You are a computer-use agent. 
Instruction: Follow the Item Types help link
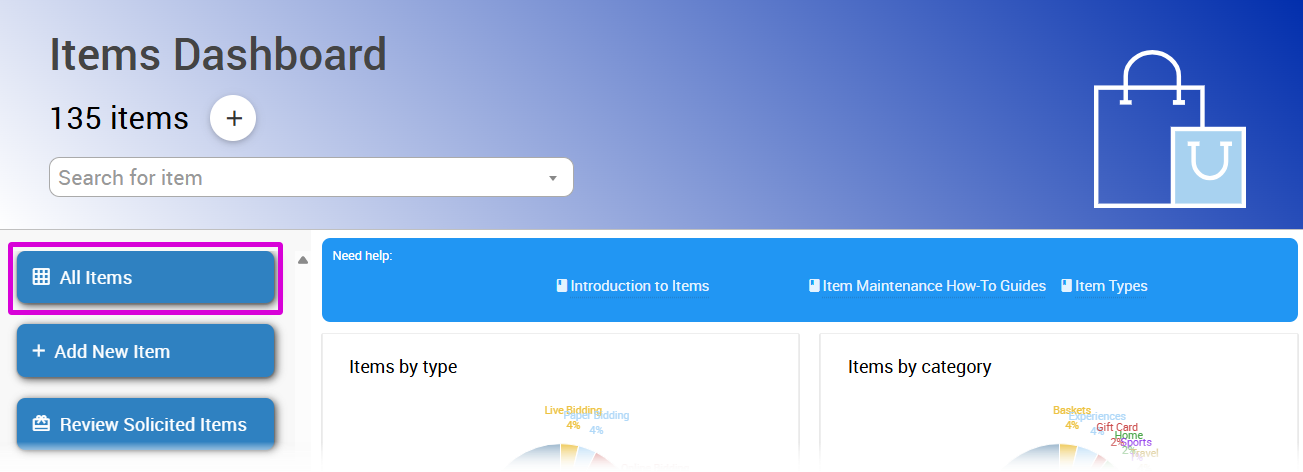tap(1111, 286)
